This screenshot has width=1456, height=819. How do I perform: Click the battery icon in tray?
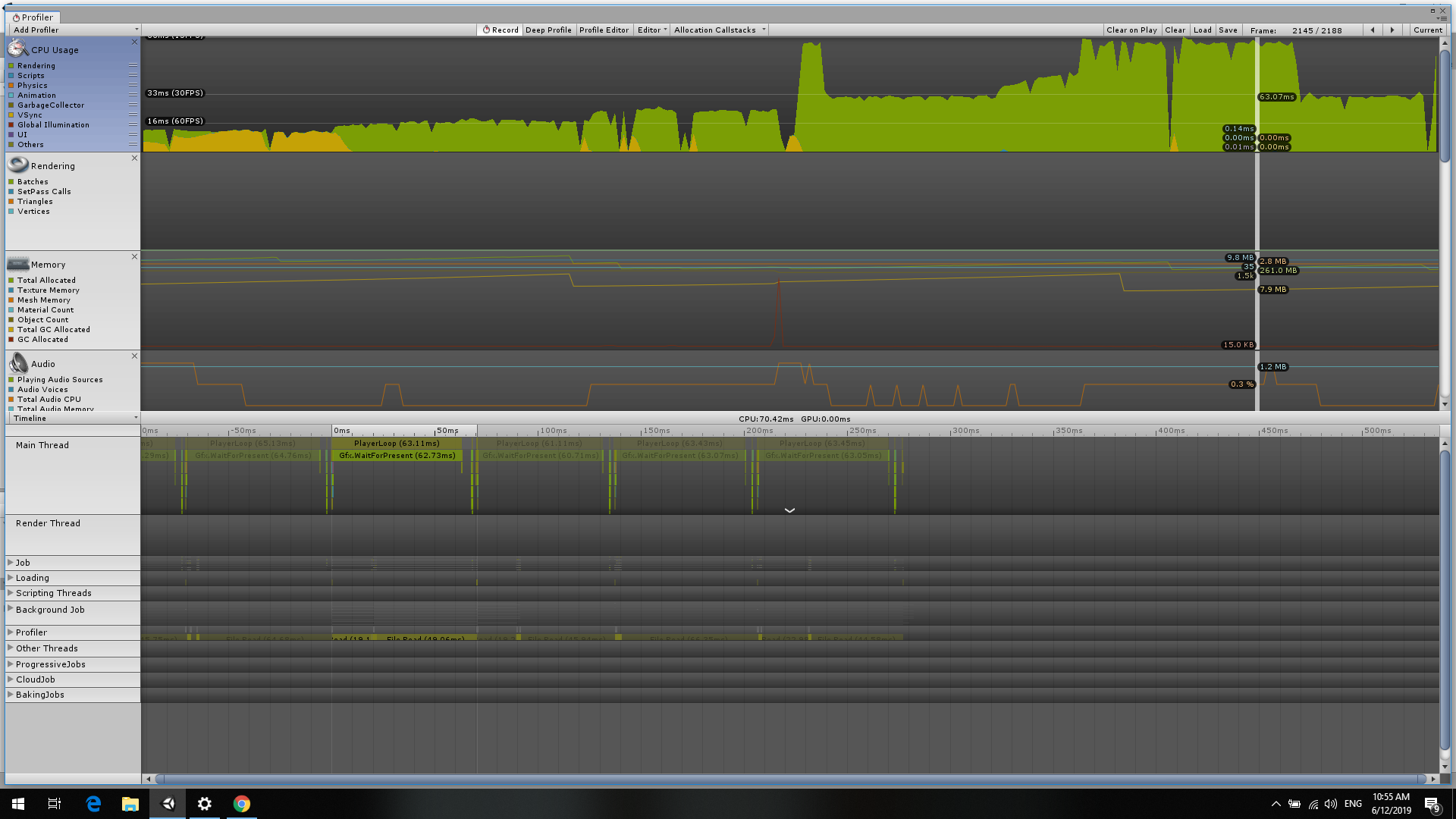pos(1294,804)
